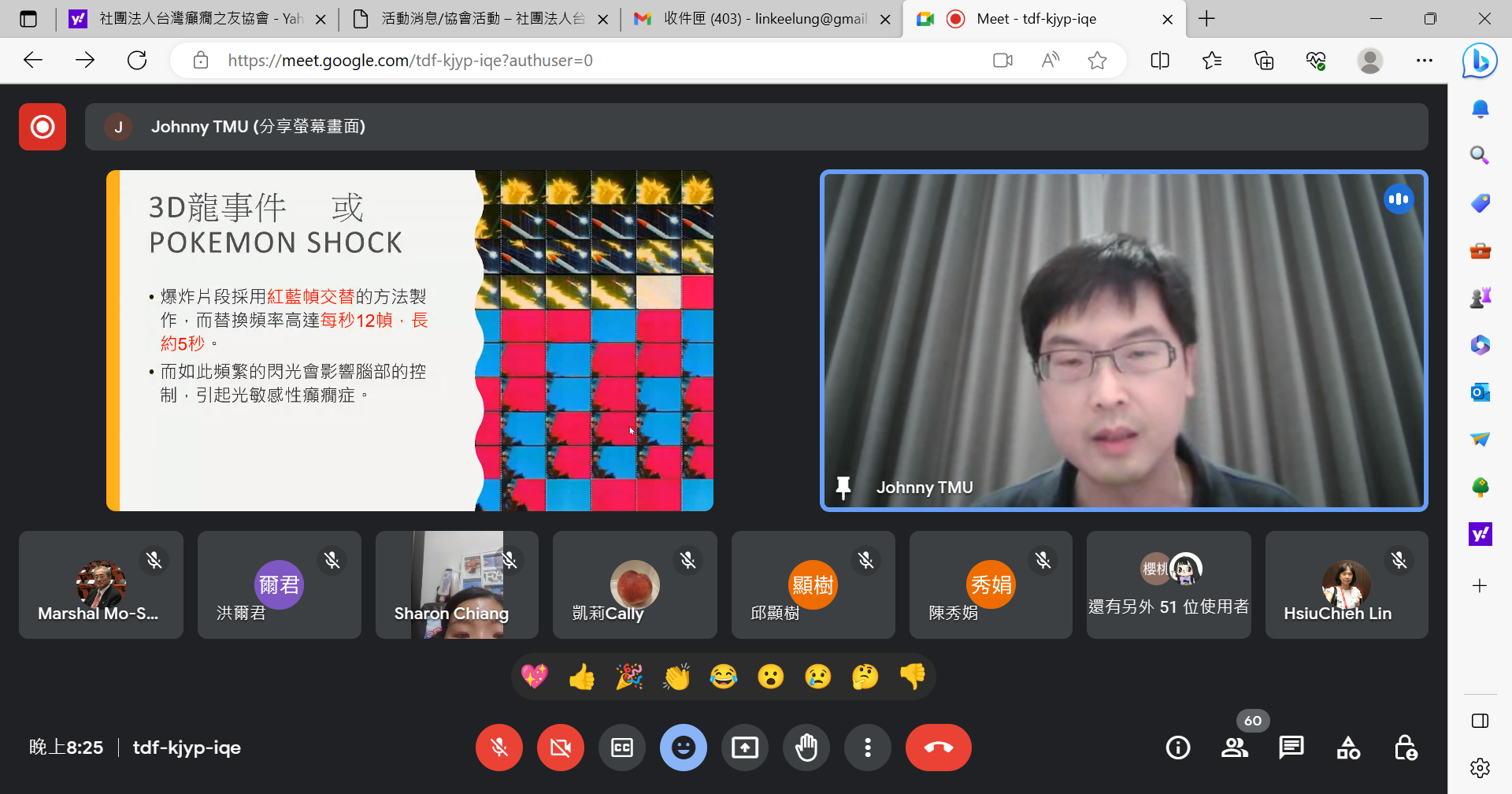1512x794 pixels.
Task: Open the in-call chat panel
Action: pyautogui.click(x=1291, y=748)
